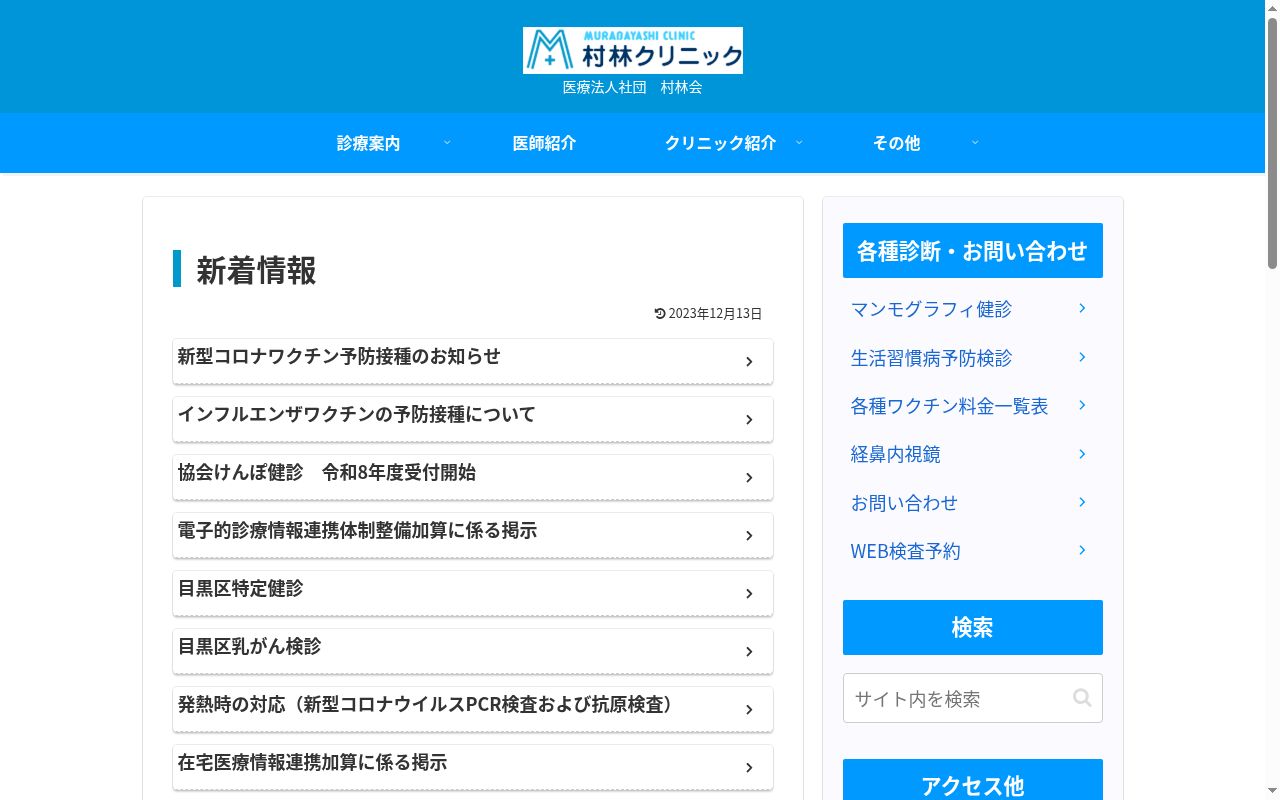Click the 在宅医療情報連携加算に係る掲示 title
1280x800 pixels.
(312, 762)
